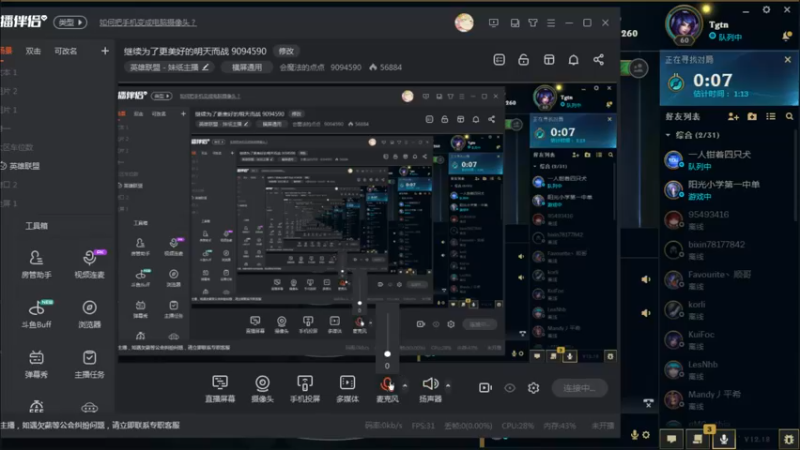
Task: Toggle the lock icon beside layout icon
Action: tap(523, 60)
